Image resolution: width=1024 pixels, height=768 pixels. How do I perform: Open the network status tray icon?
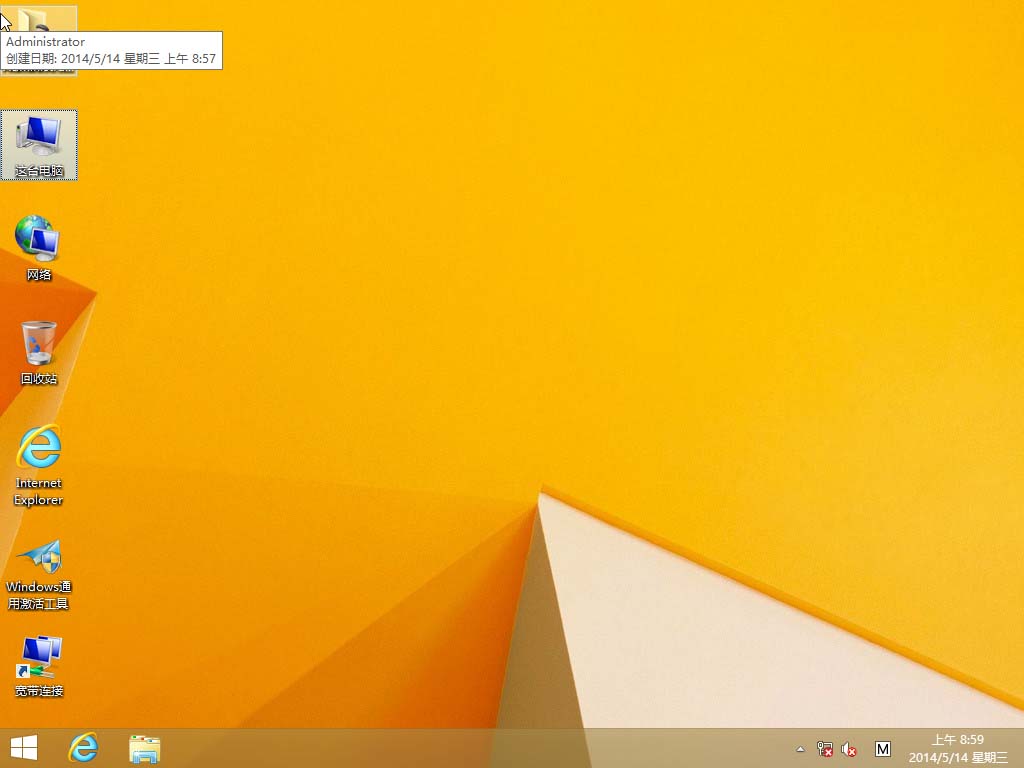coord(824,749)
